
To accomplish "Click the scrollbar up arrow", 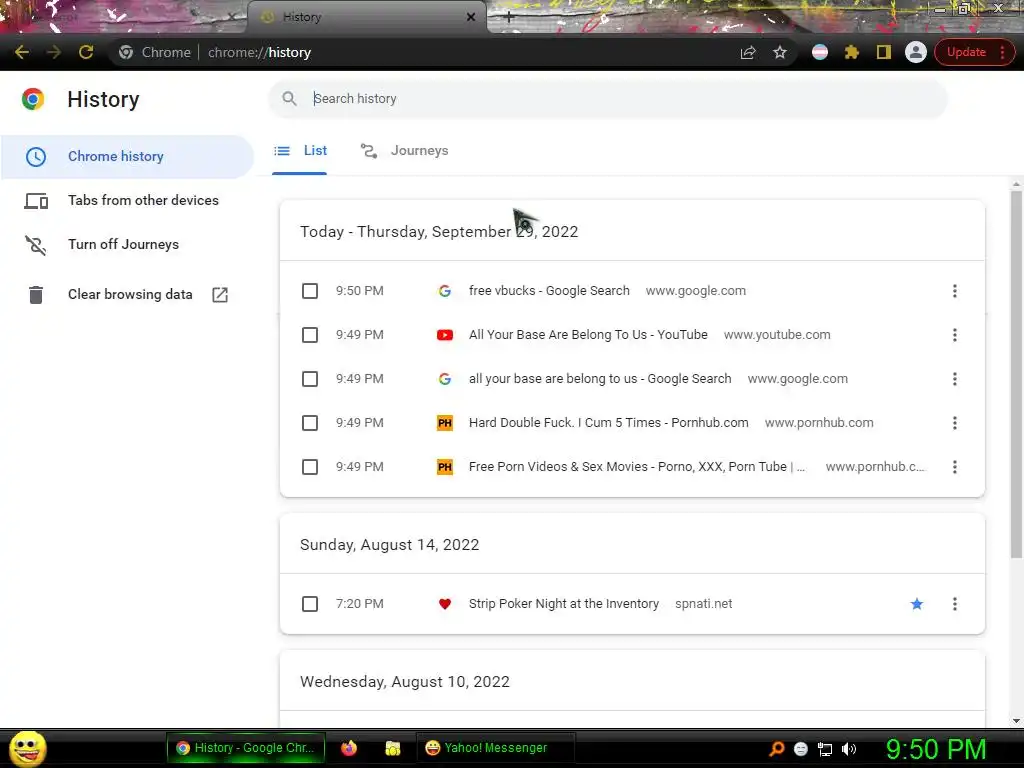I will pyautogui.click(x=1016, y=184).
